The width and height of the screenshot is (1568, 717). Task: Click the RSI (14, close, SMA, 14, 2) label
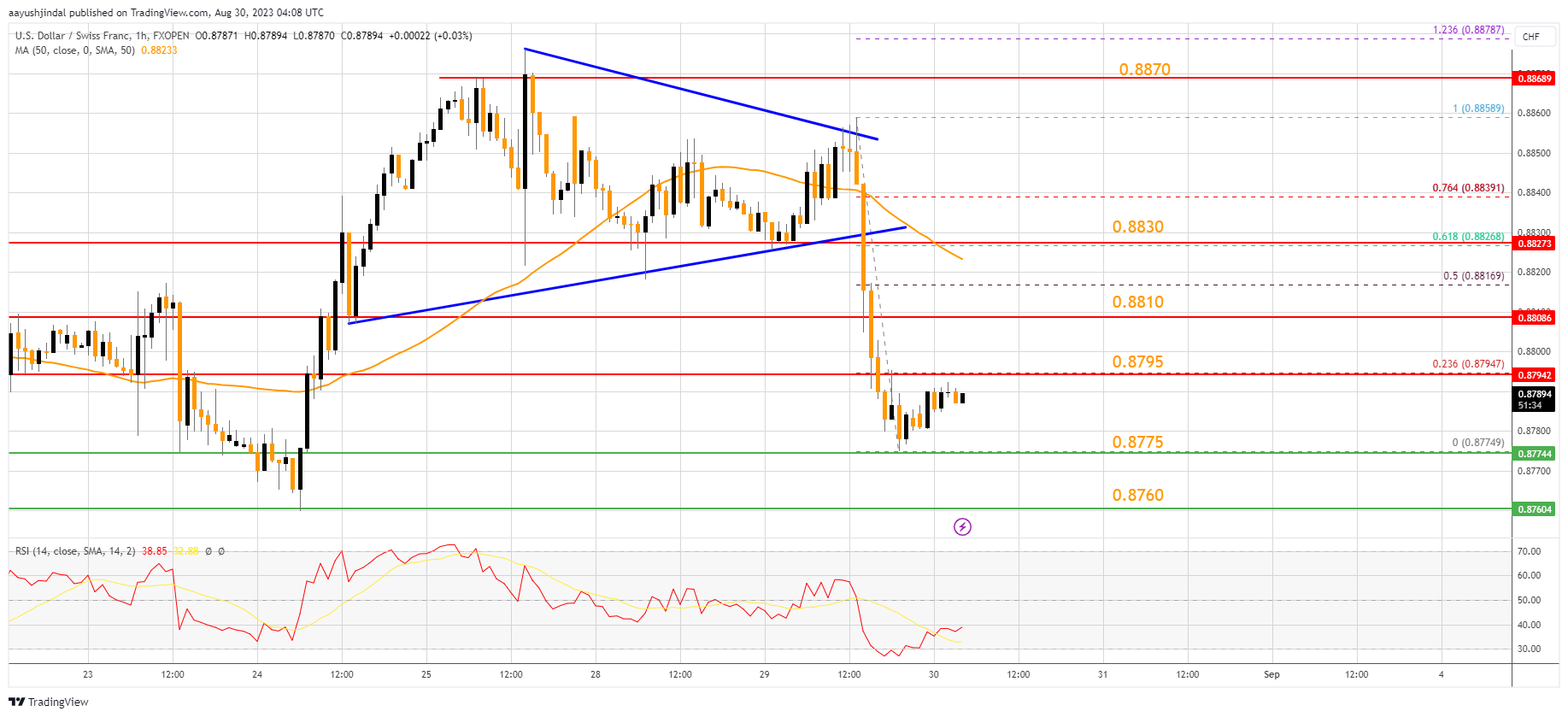[75, 551]
